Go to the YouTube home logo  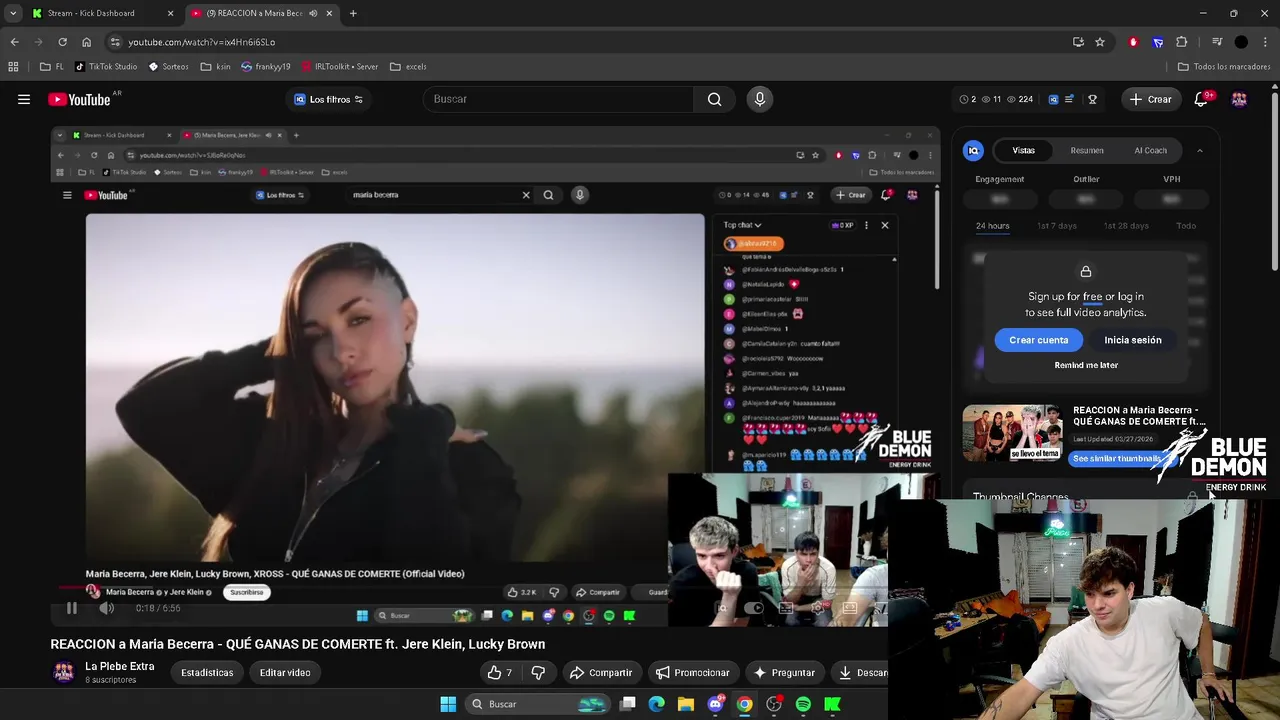click(79, 99)
